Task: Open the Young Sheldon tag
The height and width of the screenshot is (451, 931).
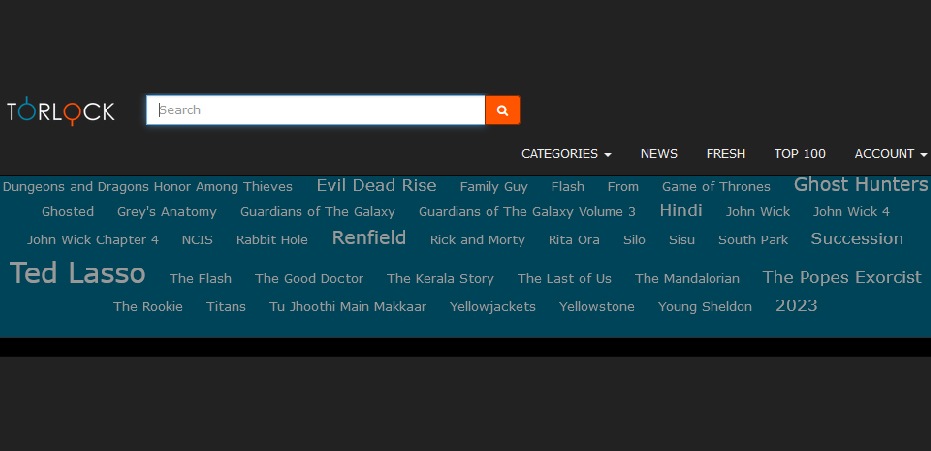Action: tap(705, 307)
